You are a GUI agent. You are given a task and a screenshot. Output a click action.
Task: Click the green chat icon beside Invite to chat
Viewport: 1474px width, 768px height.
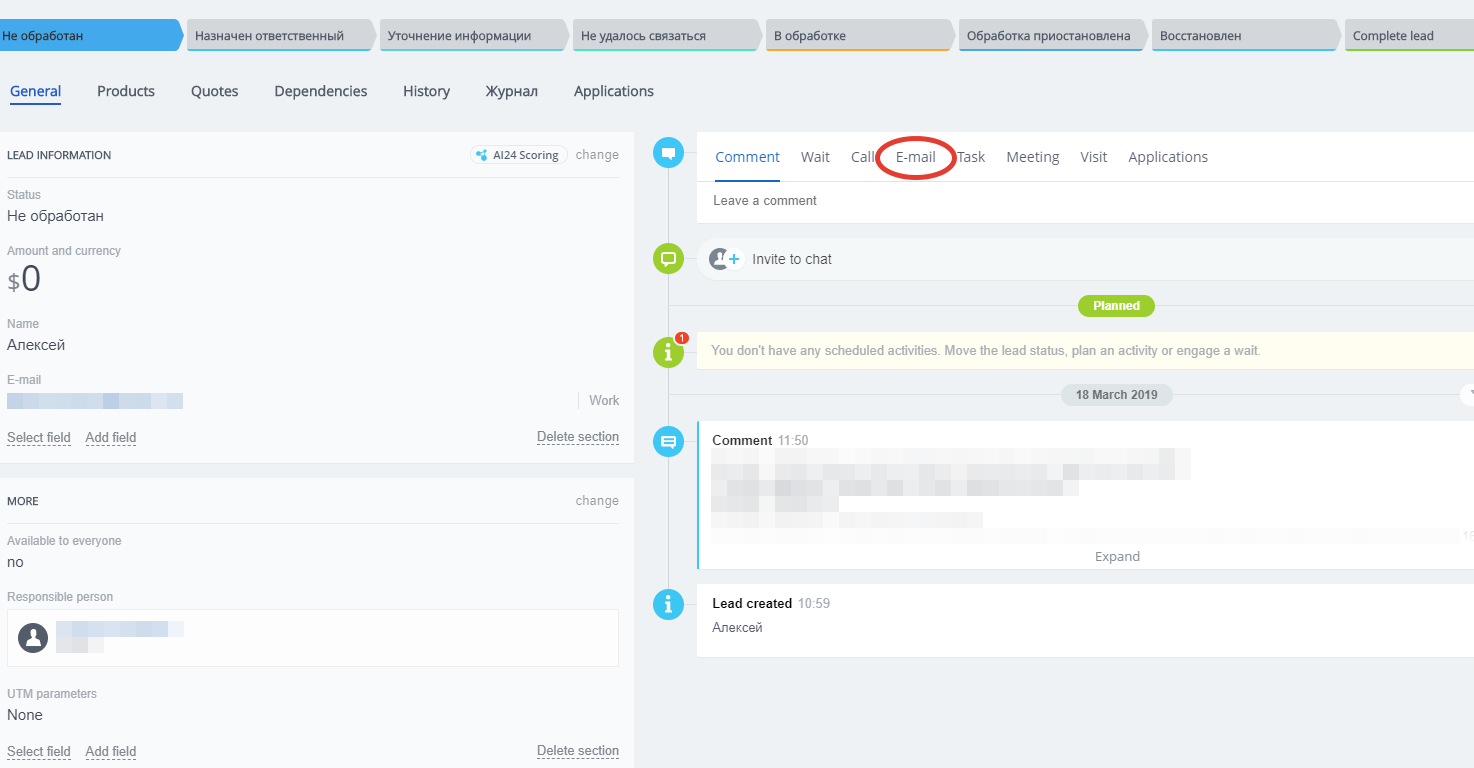pos(668,258)
